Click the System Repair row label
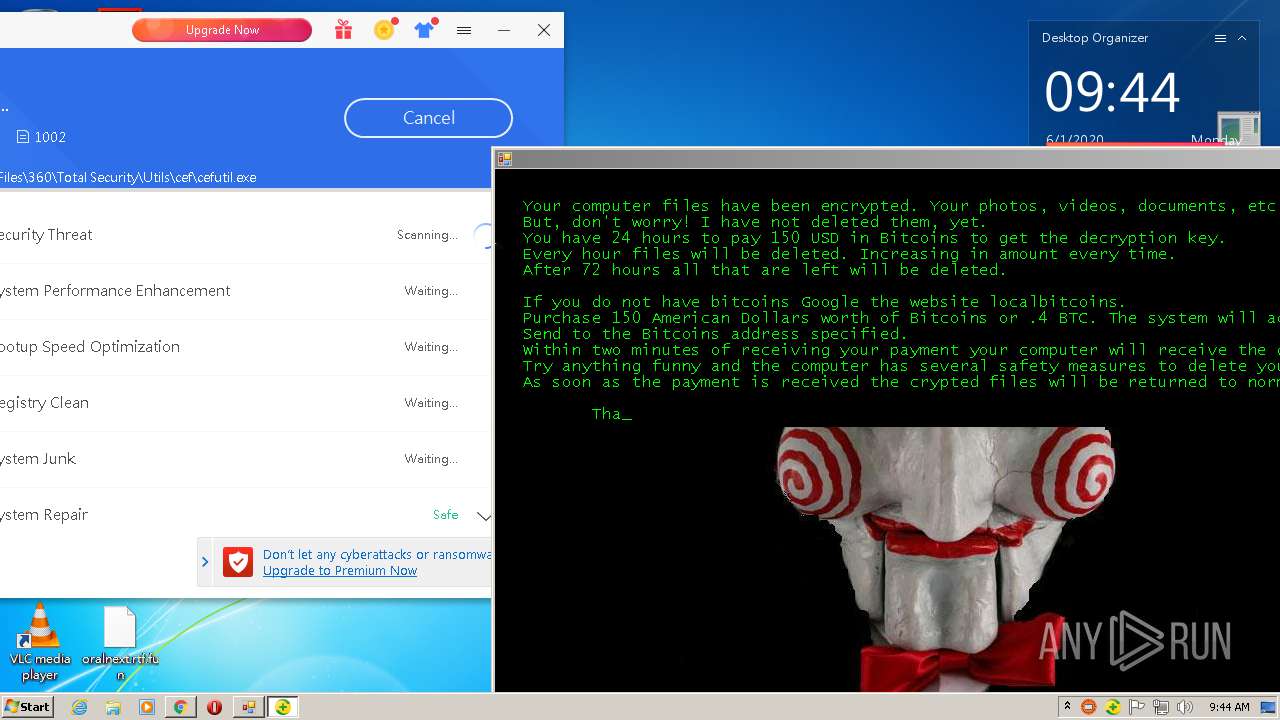1280x720 pixels. [44, 515]
